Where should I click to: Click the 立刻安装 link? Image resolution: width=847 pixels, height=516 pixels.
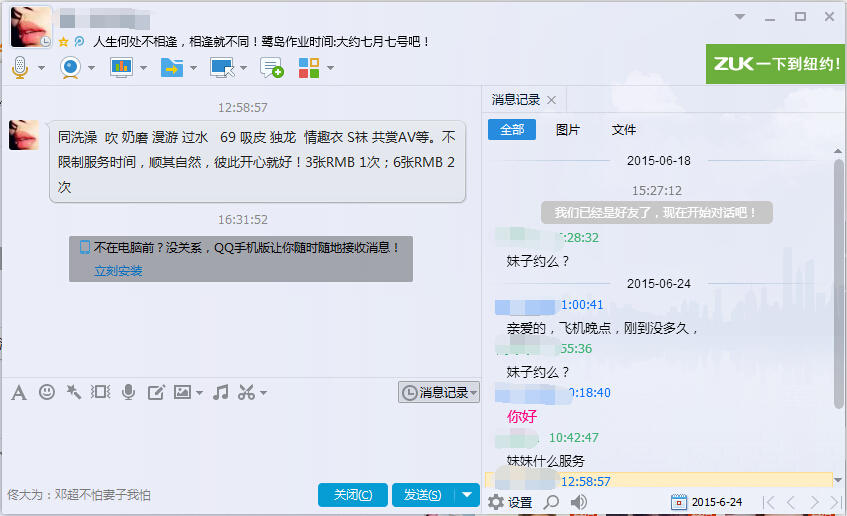(118, 271)
